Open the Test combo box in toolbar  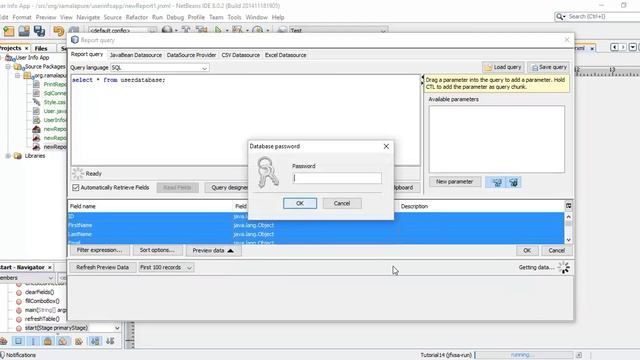pyautogui.click(x=338, y=31)
